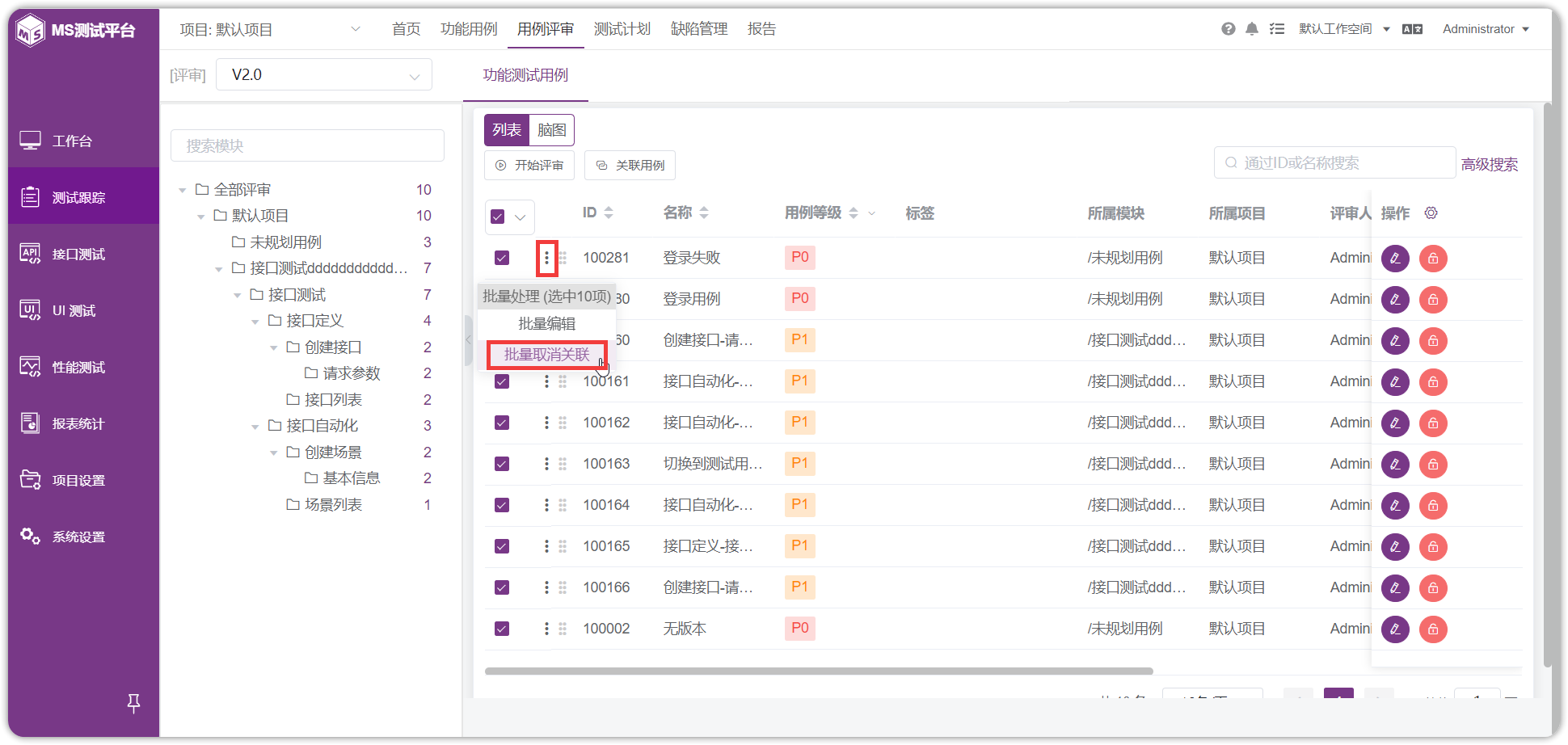The image size is (1568, 745).
Task: Focus the 通过ID或名称搜索 field
Action: pyautogui.click(x=1334, y=162)
